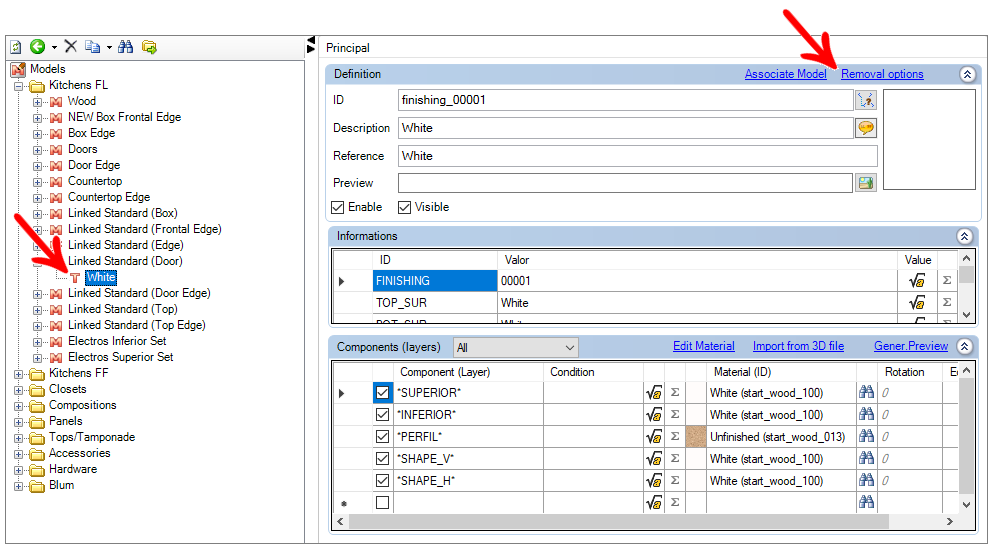Image resolution: width=997 pixels, height=549 pixels.
Task: Expand the Wood model node
Action: click(38, 102)
